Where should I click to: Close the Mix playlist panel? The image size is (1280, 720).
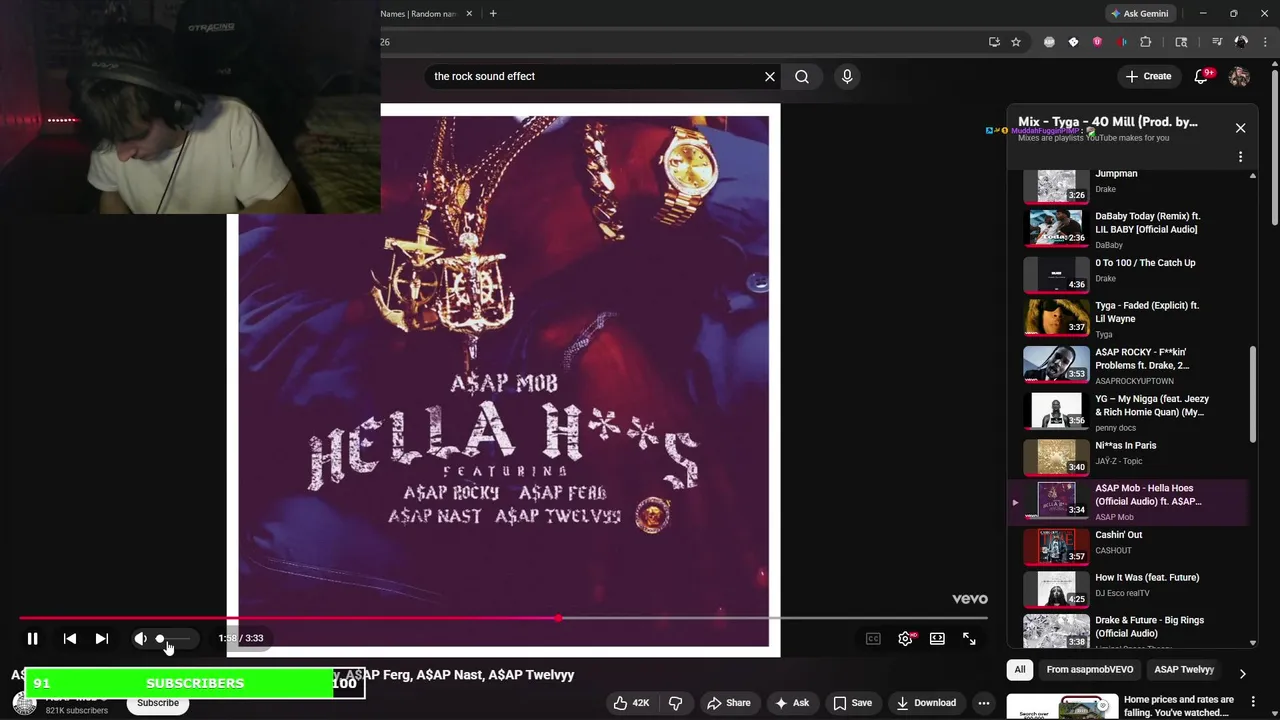point(1240,128)
